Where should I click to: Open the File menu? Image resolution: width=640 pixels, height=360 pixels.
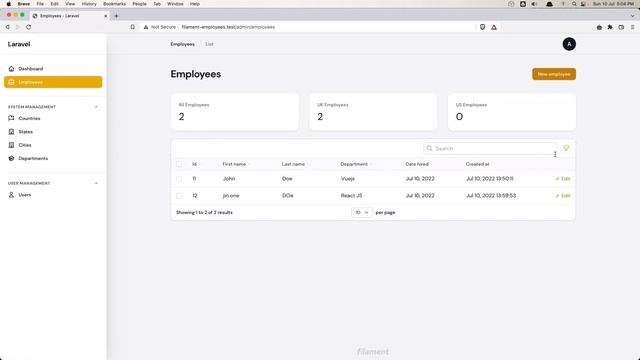[40, 4]
